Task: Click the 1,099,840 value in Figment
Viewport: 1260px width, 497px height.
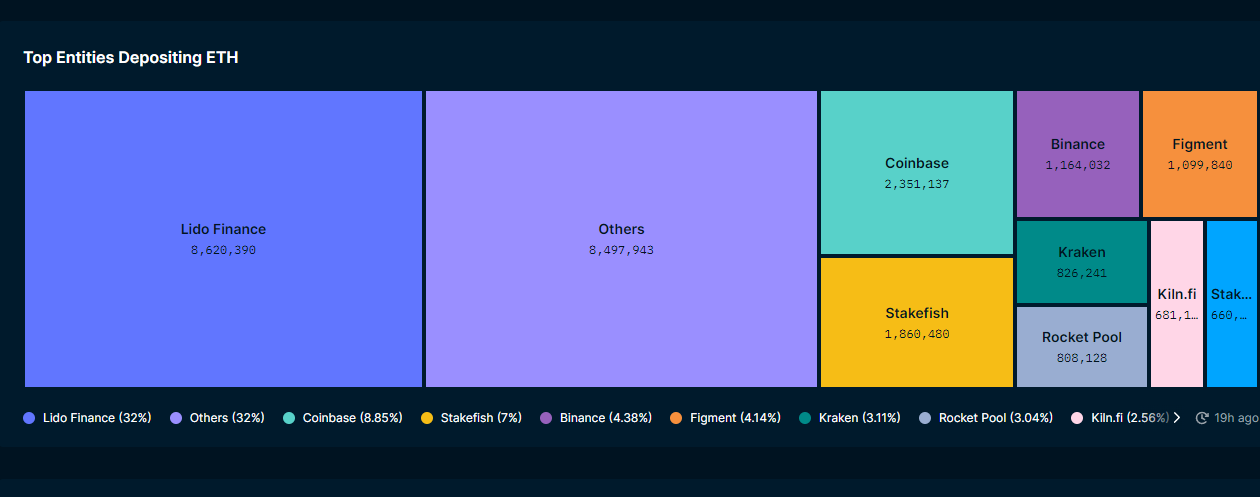Action: 1200,165
